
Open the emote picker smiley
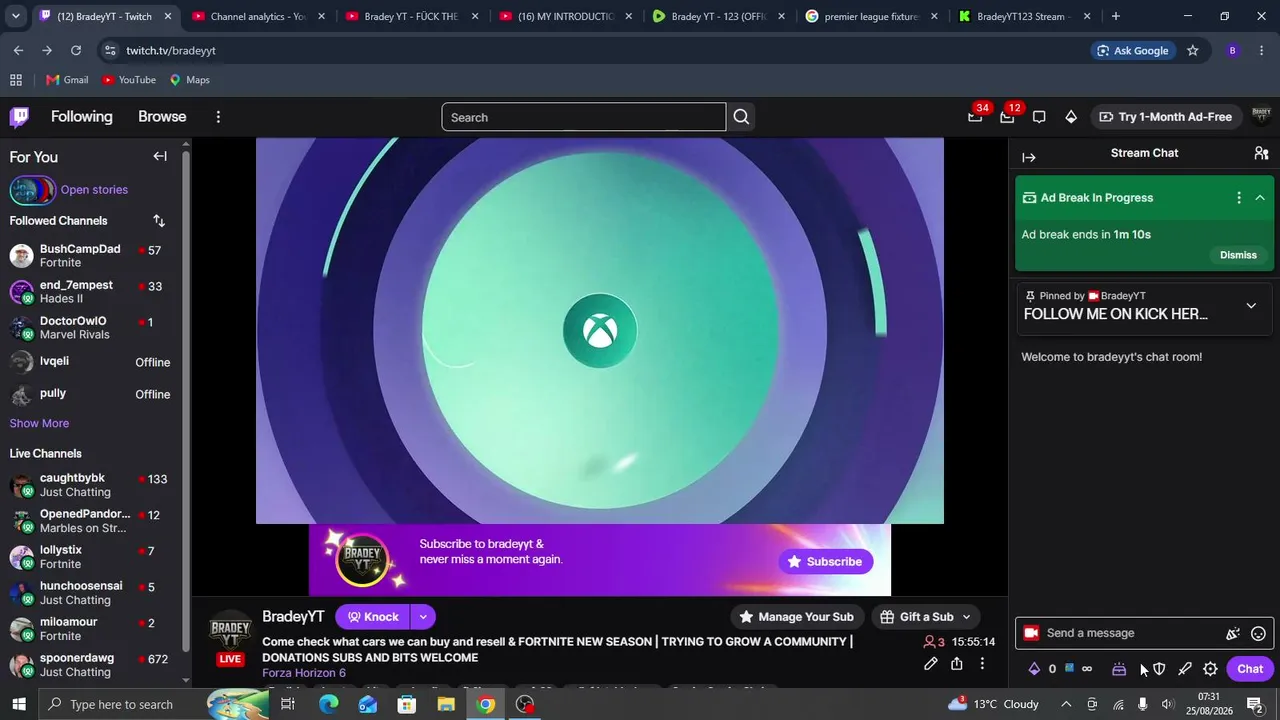click(1259, 633)
